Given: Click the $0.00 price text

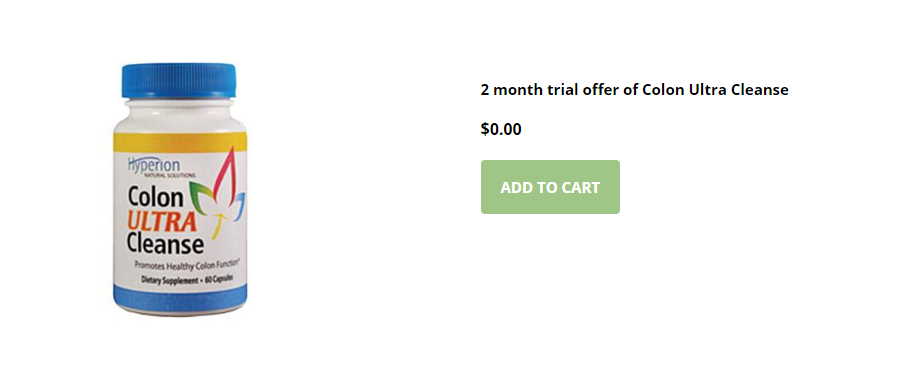Looking at the screenshot, I should 501,129.
